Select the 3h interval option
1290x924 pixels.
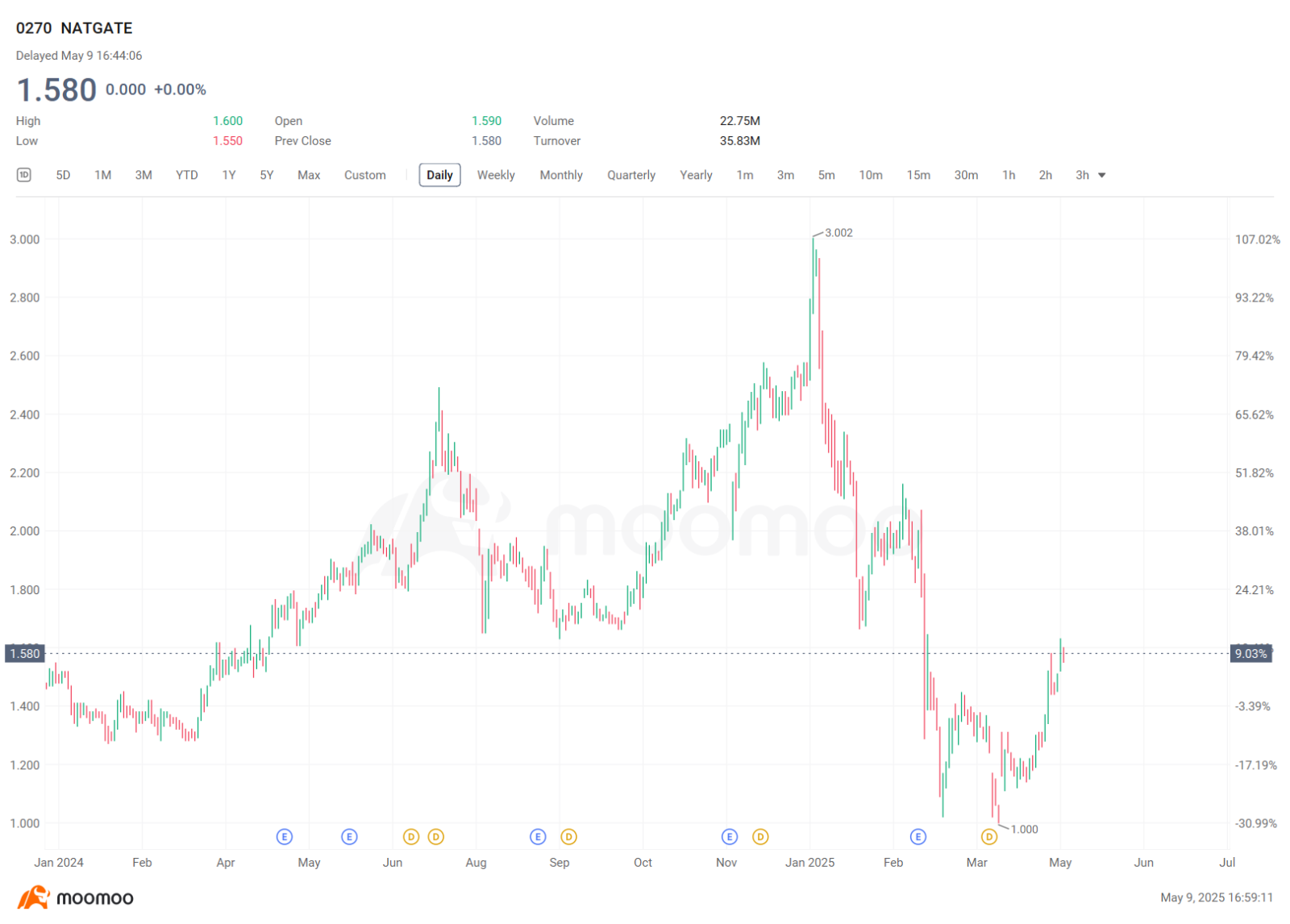(1082, 175)
